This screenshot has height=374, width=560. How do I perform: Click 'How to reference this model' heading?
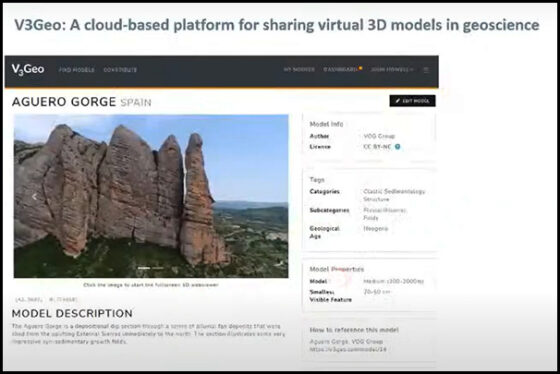click(x=354, y=330)
